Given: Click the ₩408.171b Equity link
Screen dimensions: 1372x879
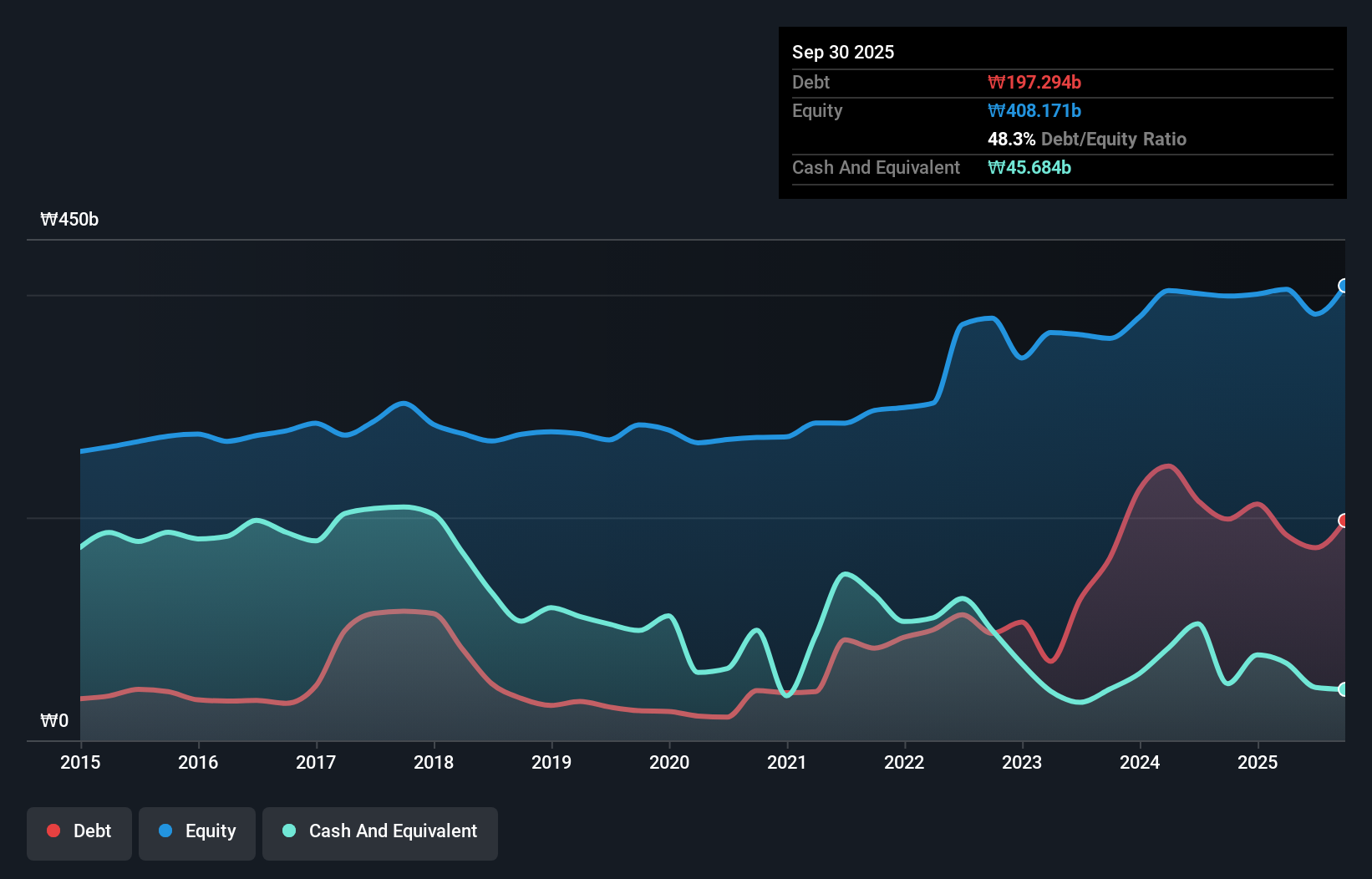Looking at the screenshot, I should 1034,110.
